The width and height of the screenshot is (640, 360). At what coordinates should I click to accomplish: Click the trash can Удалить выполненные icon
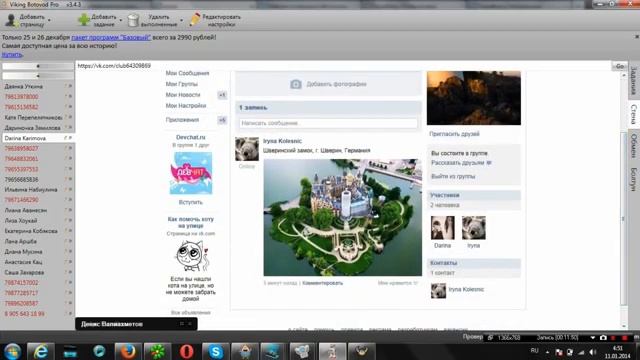133,20
